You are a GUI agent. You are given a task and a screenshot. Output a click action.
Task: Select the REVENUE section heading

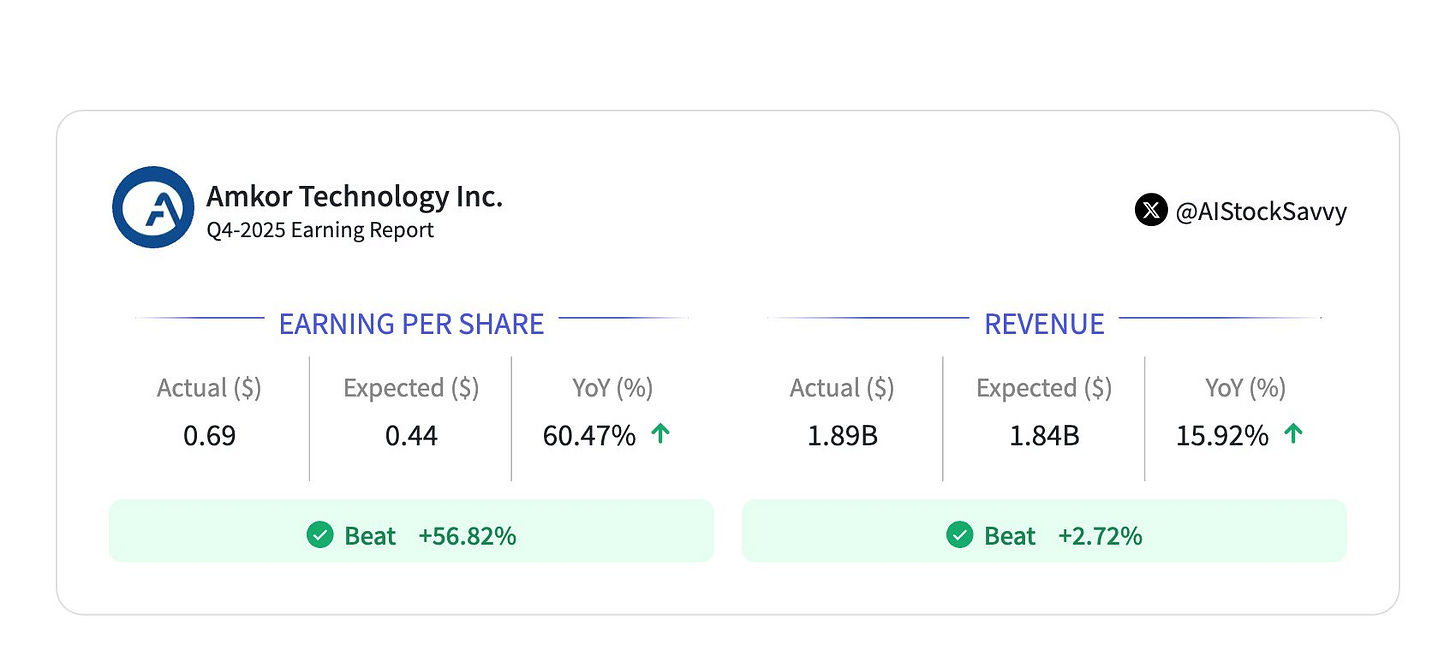[x=1044, y=324]
